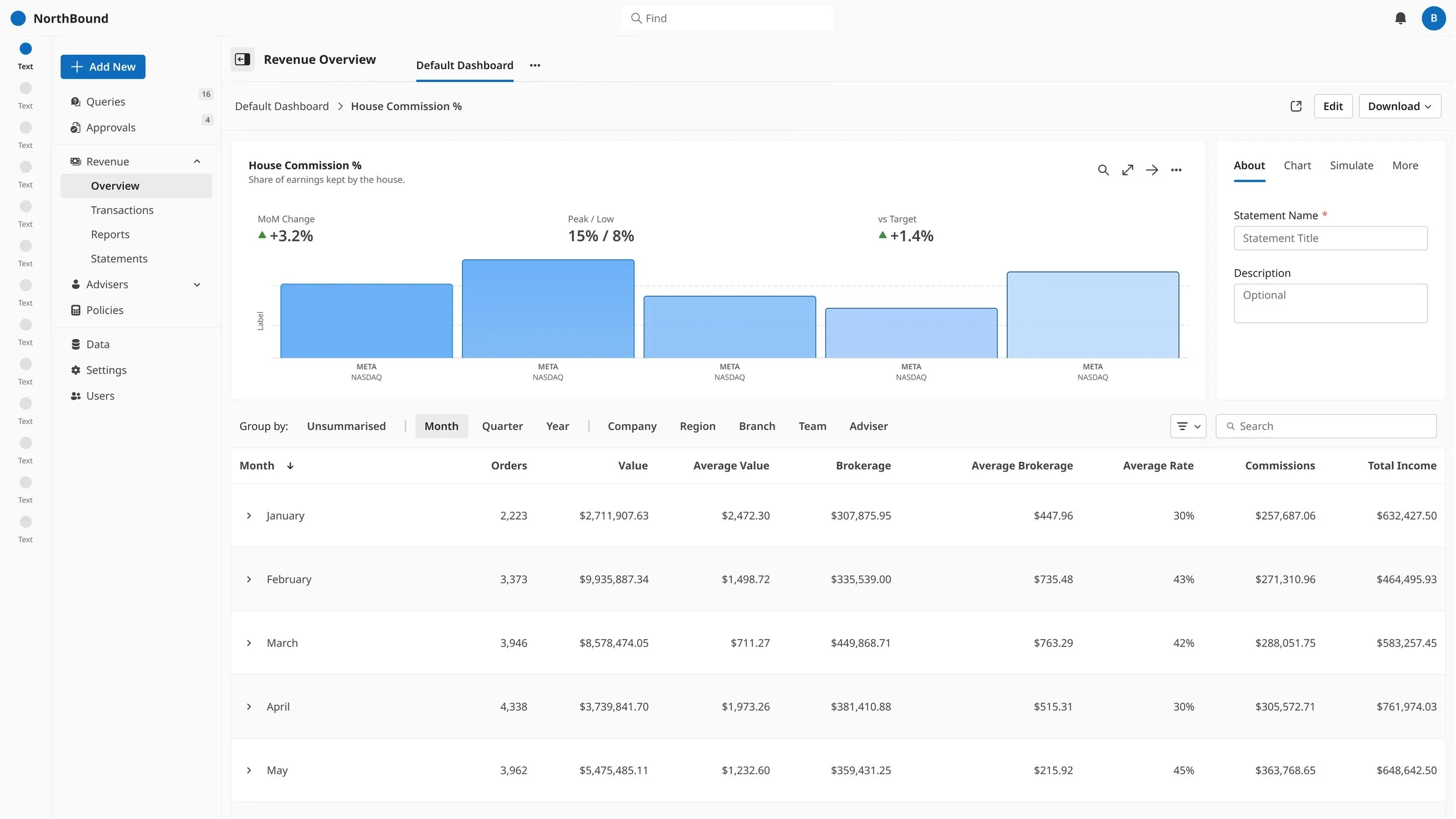
Task: Focus the Find search field
Action: click(x=727, y=19)
